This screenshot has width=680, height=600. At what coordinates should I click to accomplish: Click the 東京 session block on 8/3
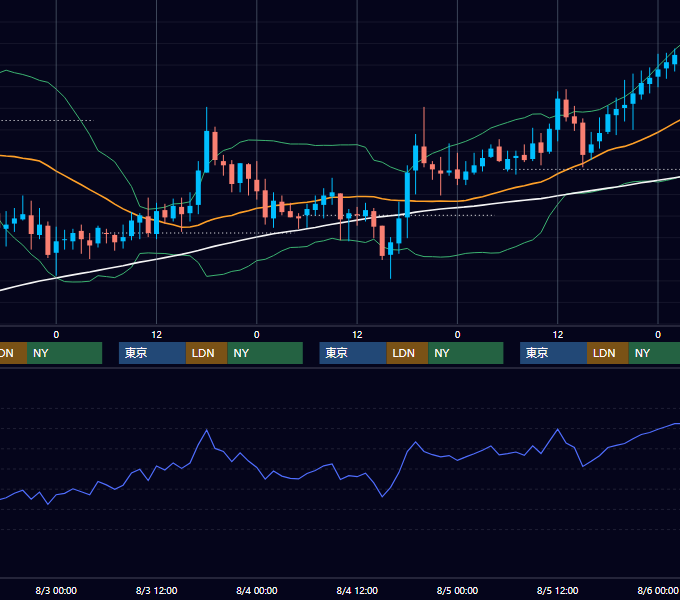pos(153,353)
